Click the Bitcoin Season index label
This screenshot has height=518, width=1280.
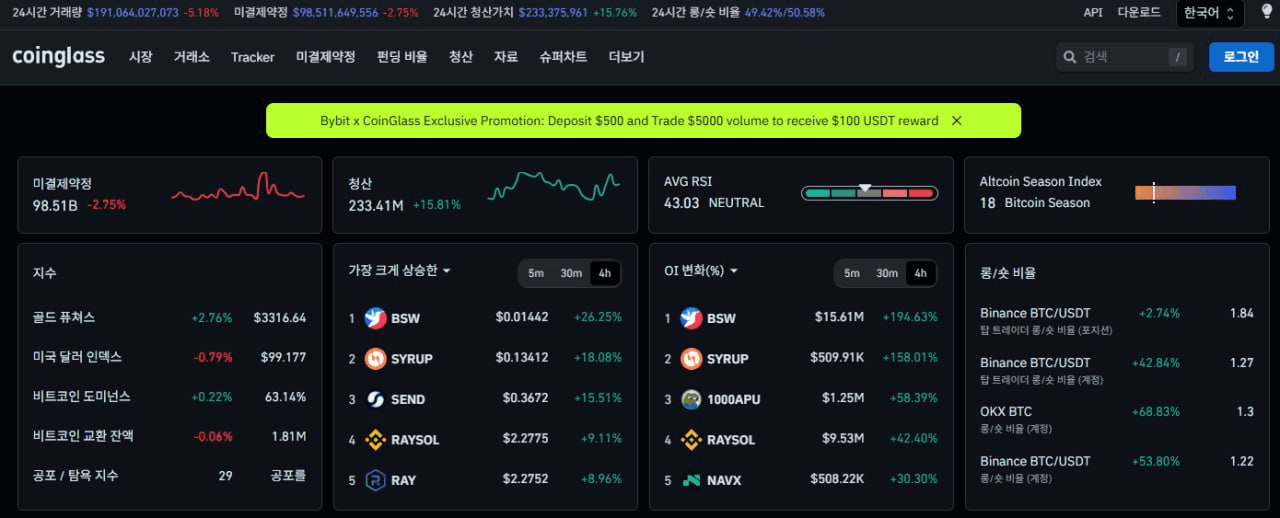pyautogui.click(x=1047, y=203)
